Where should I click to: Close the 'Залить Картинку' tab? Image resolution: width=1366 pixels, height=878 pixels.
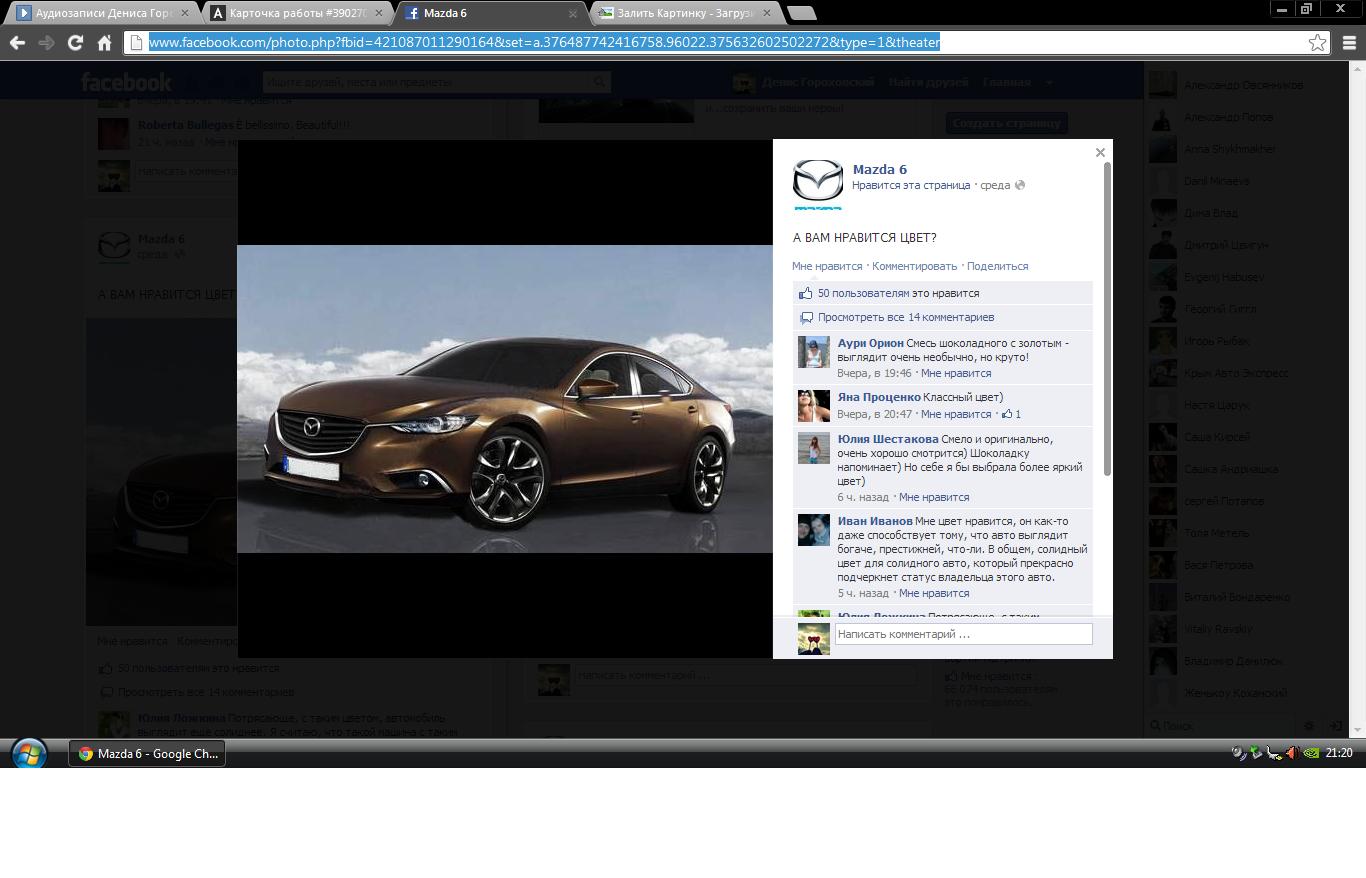tap(767, 14)
